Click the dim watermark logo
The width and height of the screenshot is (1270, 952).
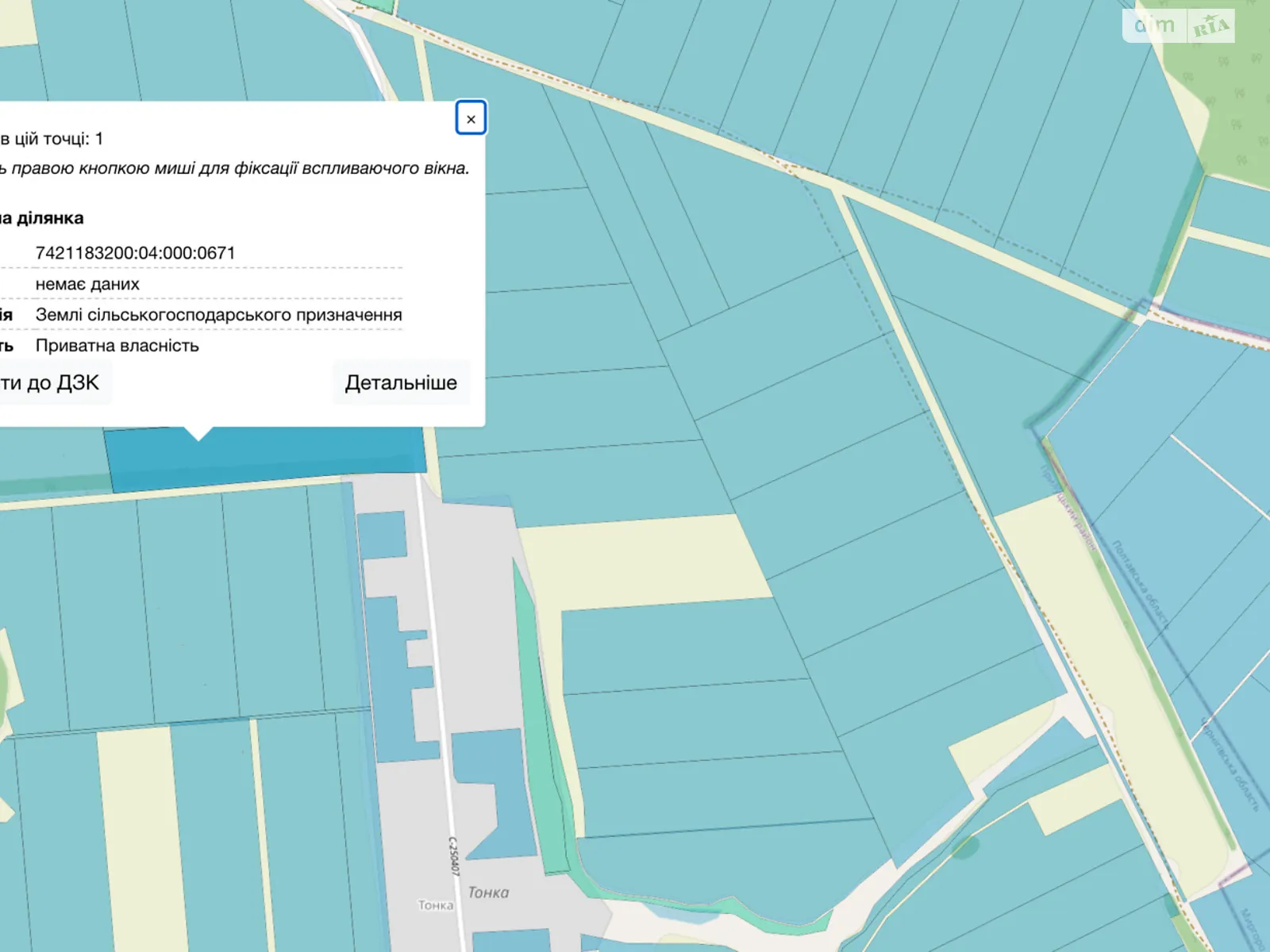click(1154, 25)
